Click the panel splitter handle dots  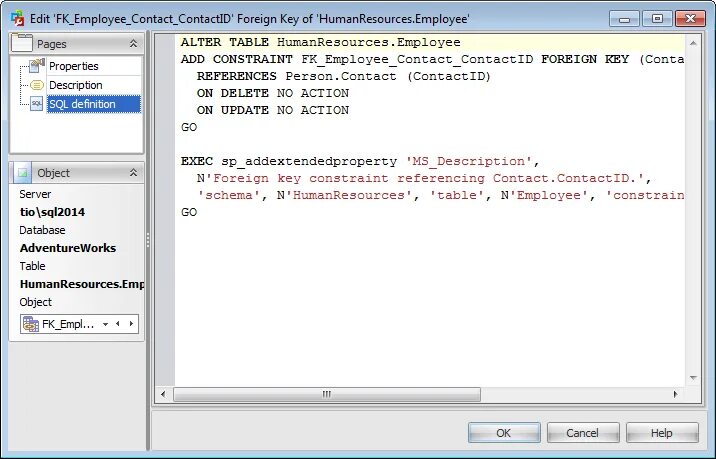pyautogui.click(x=148, y=240)
